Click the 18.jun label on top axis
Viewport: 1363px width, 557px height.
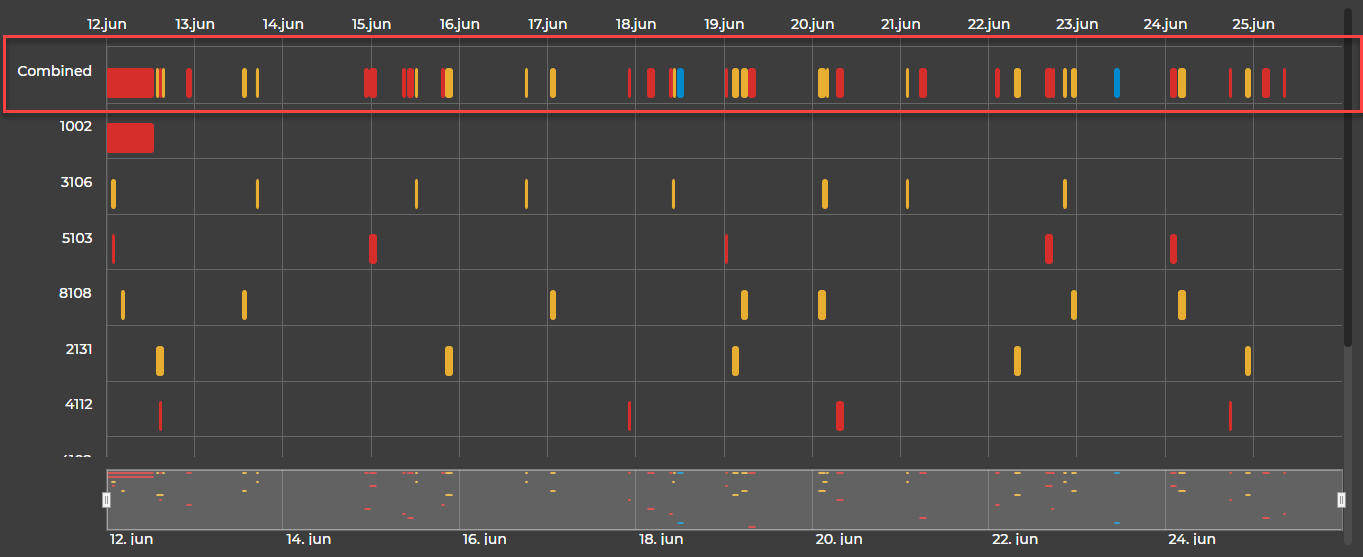[636, 24]
